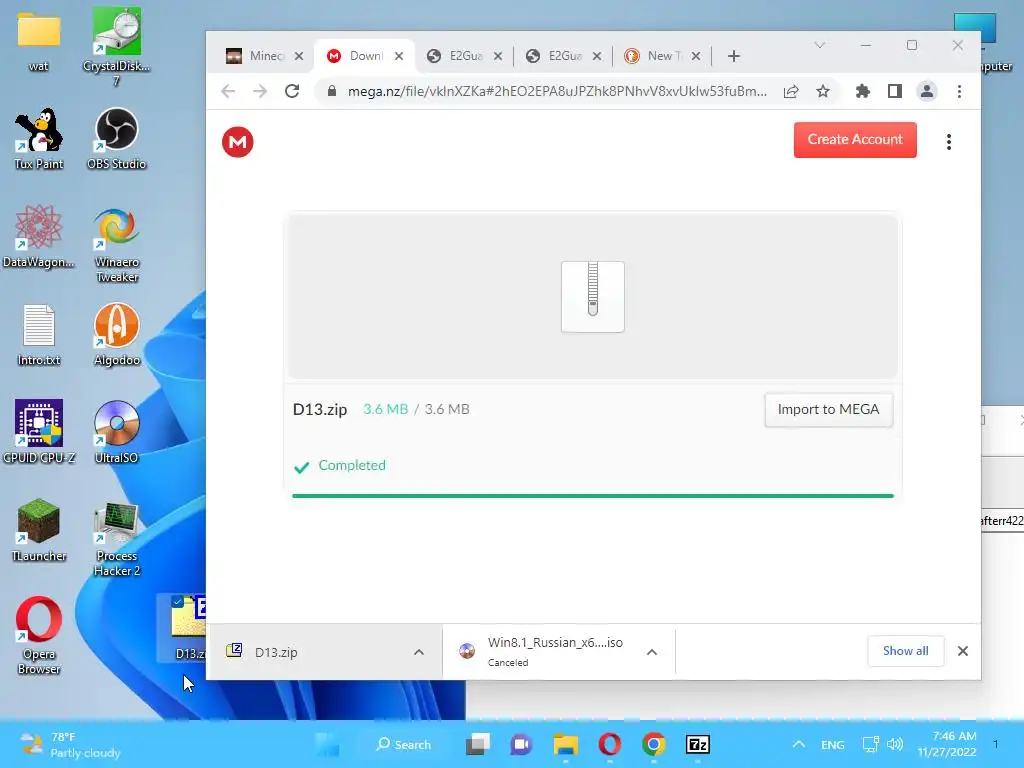Click the volume icon in system tray

(895, 744)
